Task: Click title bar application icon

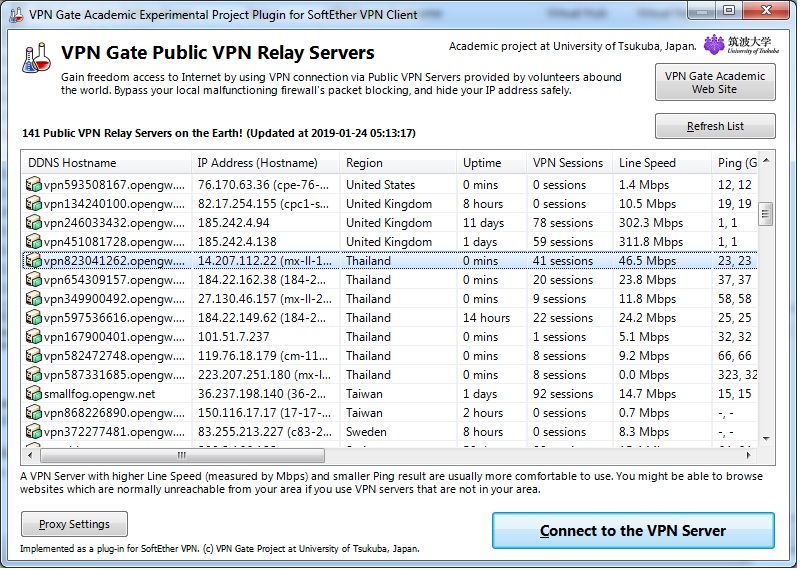Action: pos(15,12)
